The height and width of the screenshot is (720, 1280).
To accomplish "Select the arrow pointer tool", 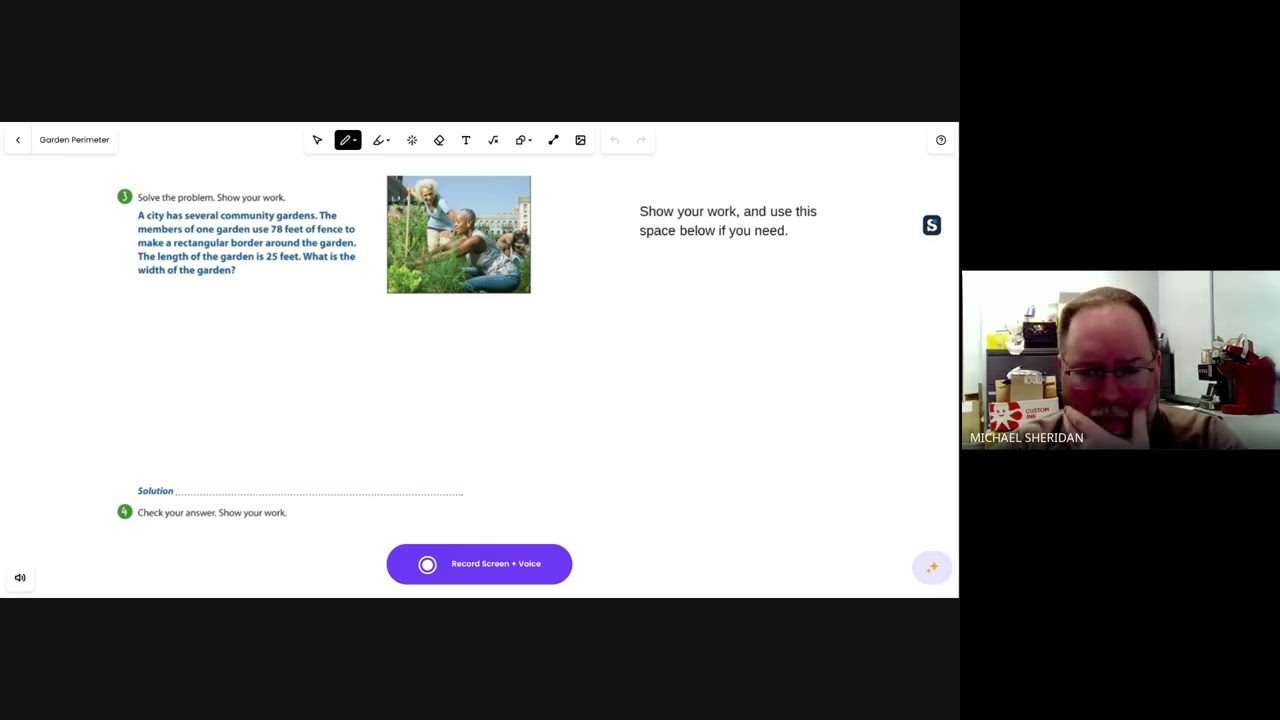I will [318, 140].
